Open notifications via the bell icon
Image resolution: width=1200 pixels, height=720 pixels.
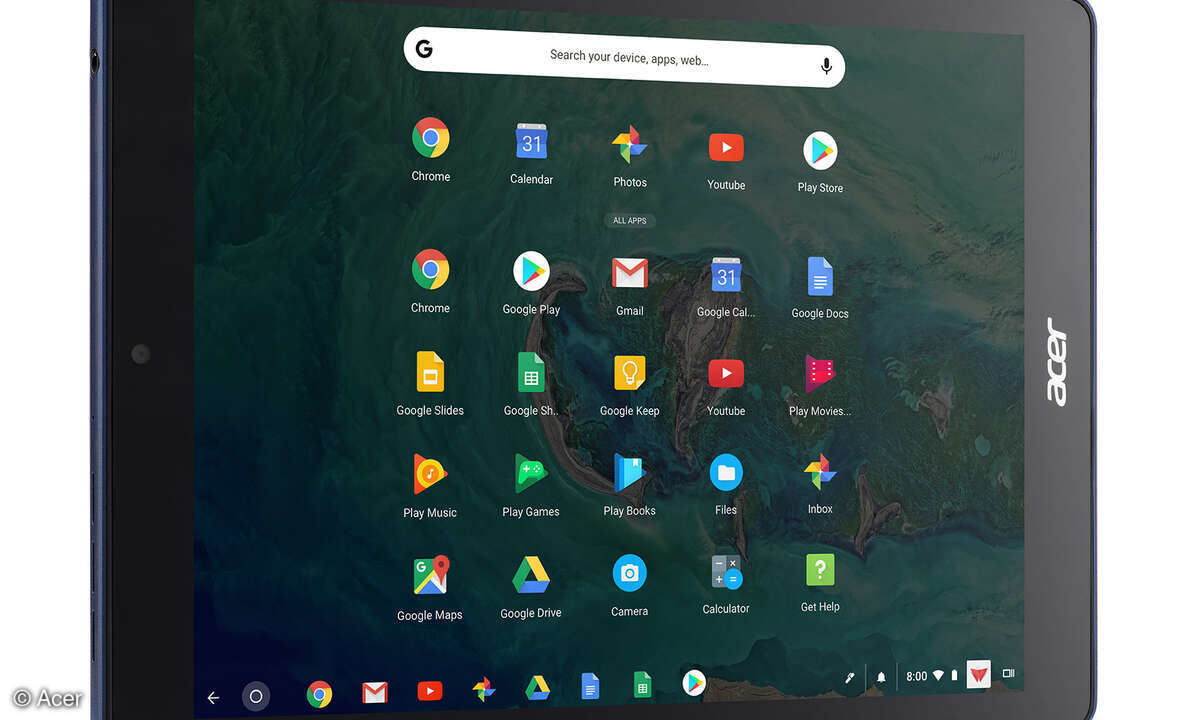point(881,677)
